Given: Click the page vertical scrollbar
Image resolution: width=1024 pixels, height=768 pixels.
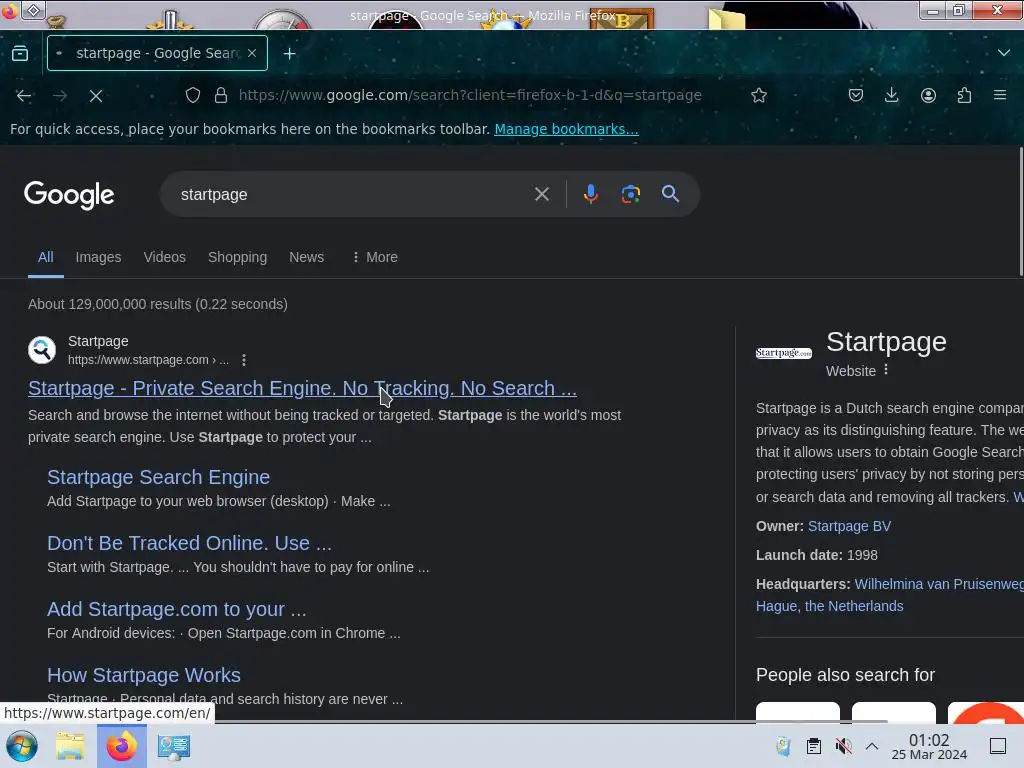Looking at the screenshot, I should point(1021,212).
